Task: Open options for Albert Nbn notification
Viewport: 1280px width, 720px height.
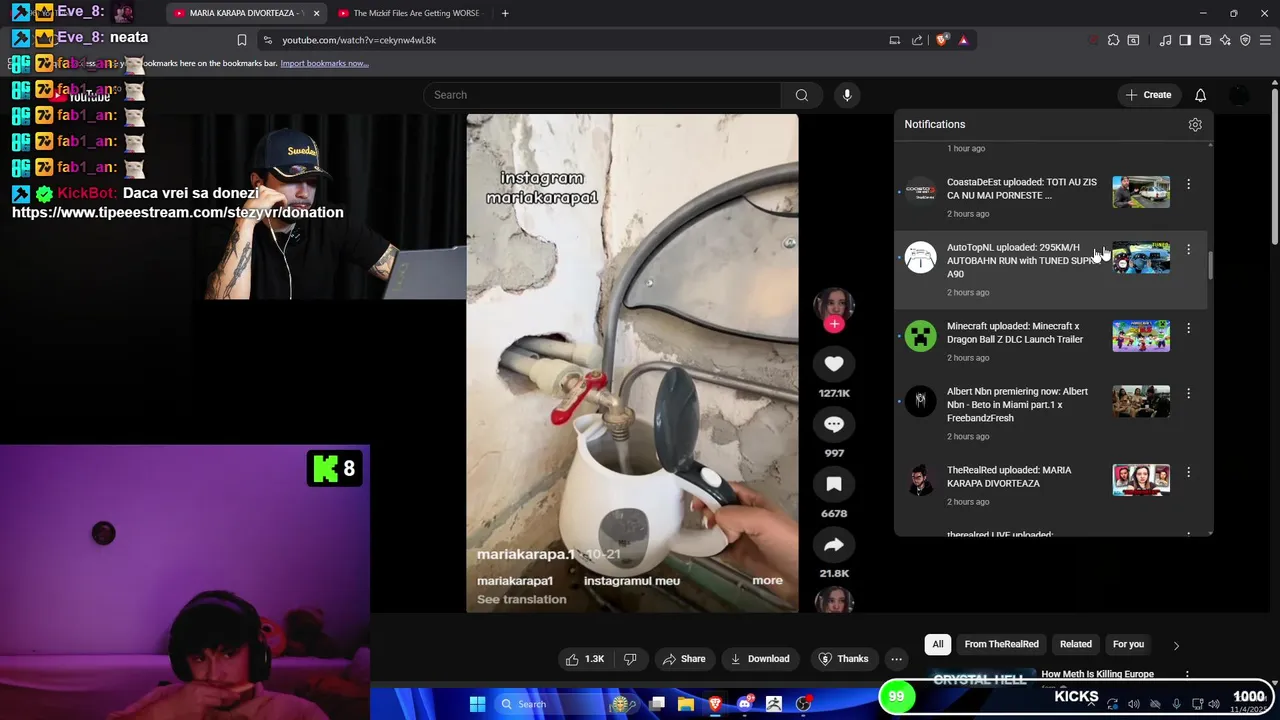Action: click(x=1188, y=393)
